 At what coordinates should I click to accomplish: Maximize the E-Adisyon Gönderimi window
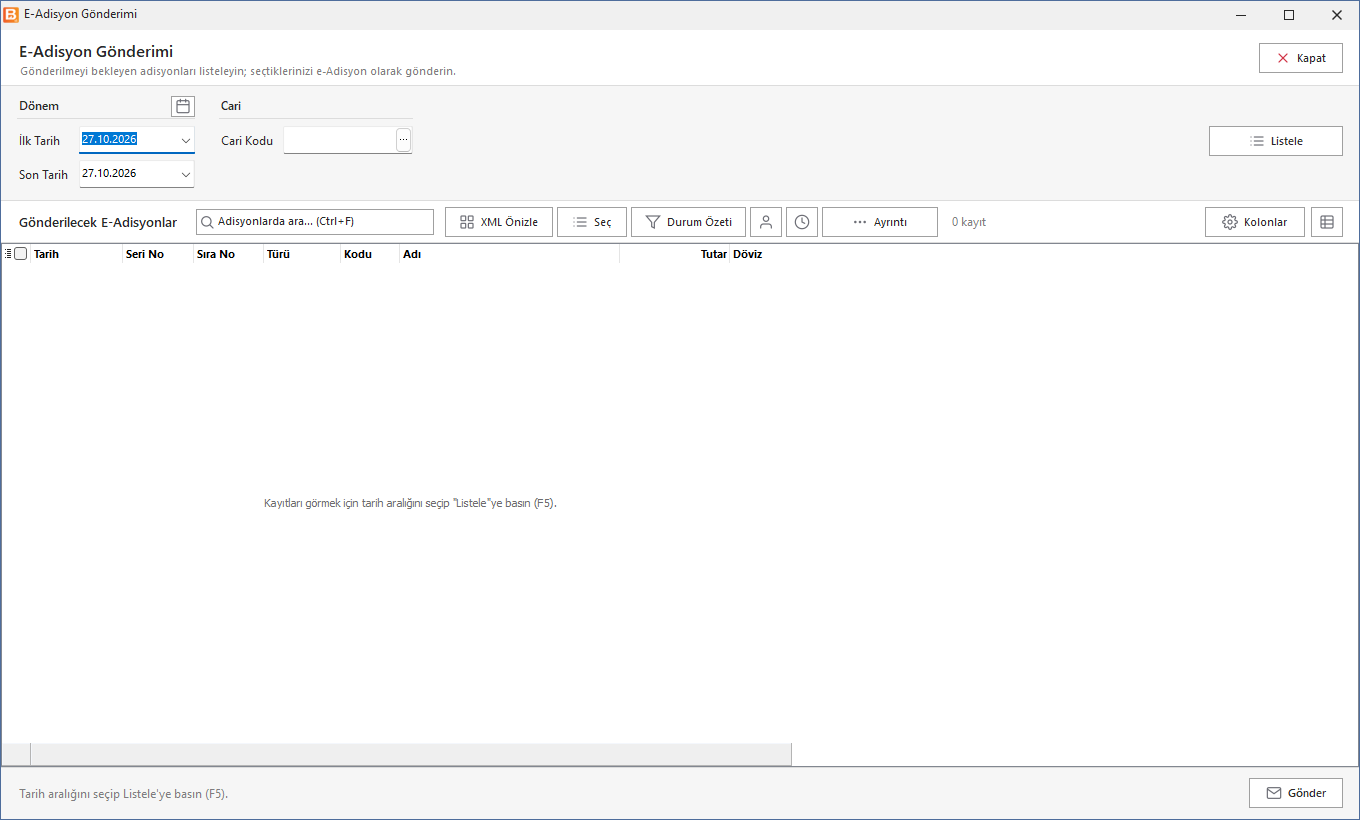point(1289,15)
